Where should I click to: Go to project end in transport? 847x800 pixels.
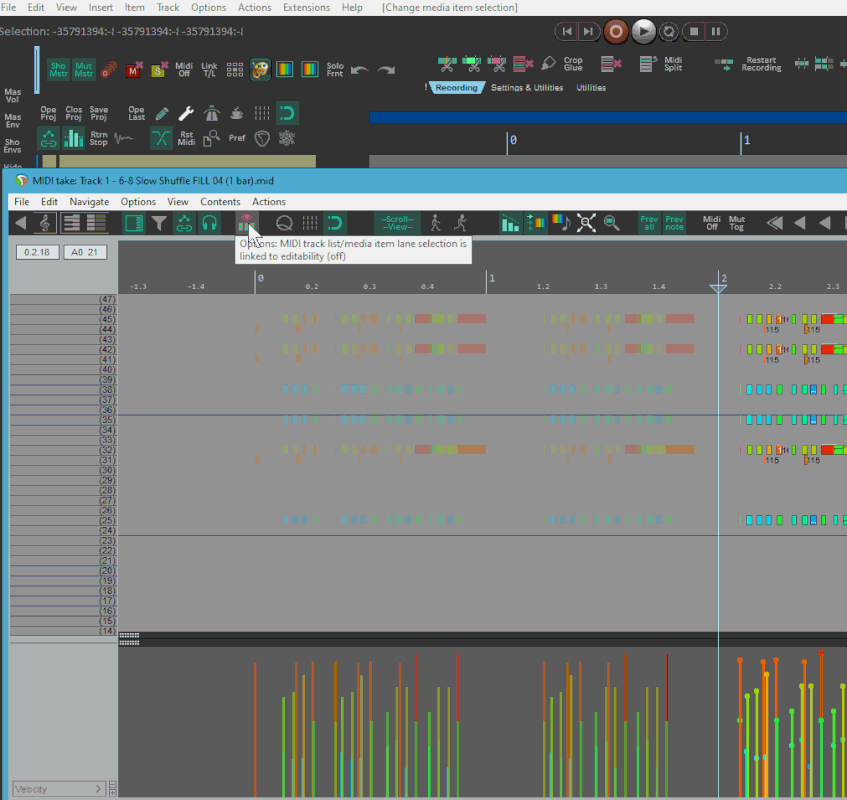point(588,31)
